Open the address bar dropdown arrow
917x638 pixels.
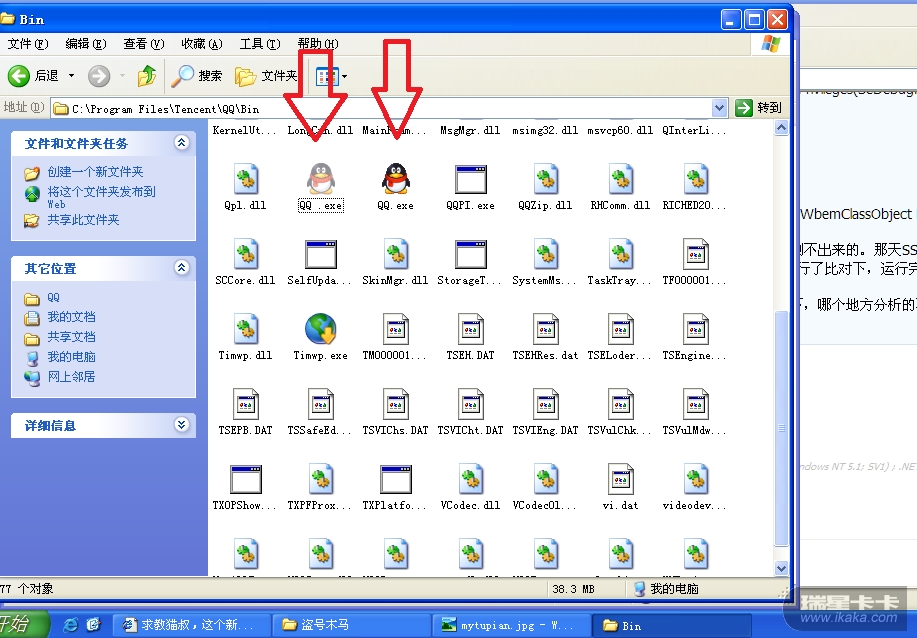click(x=719, y=108)
